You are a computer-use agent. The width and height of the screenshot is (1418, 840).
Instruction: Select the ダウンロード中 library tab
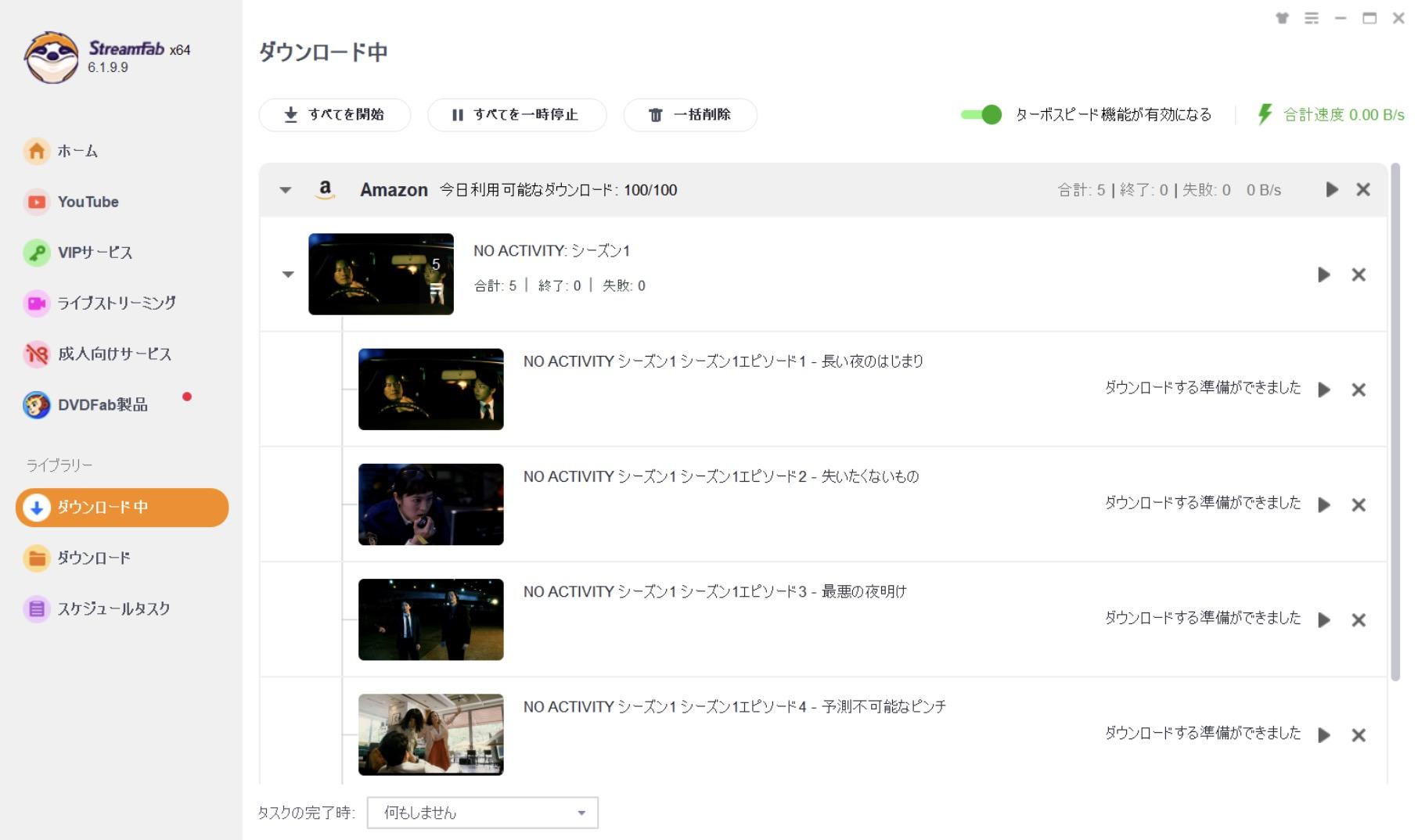point(122,508)
